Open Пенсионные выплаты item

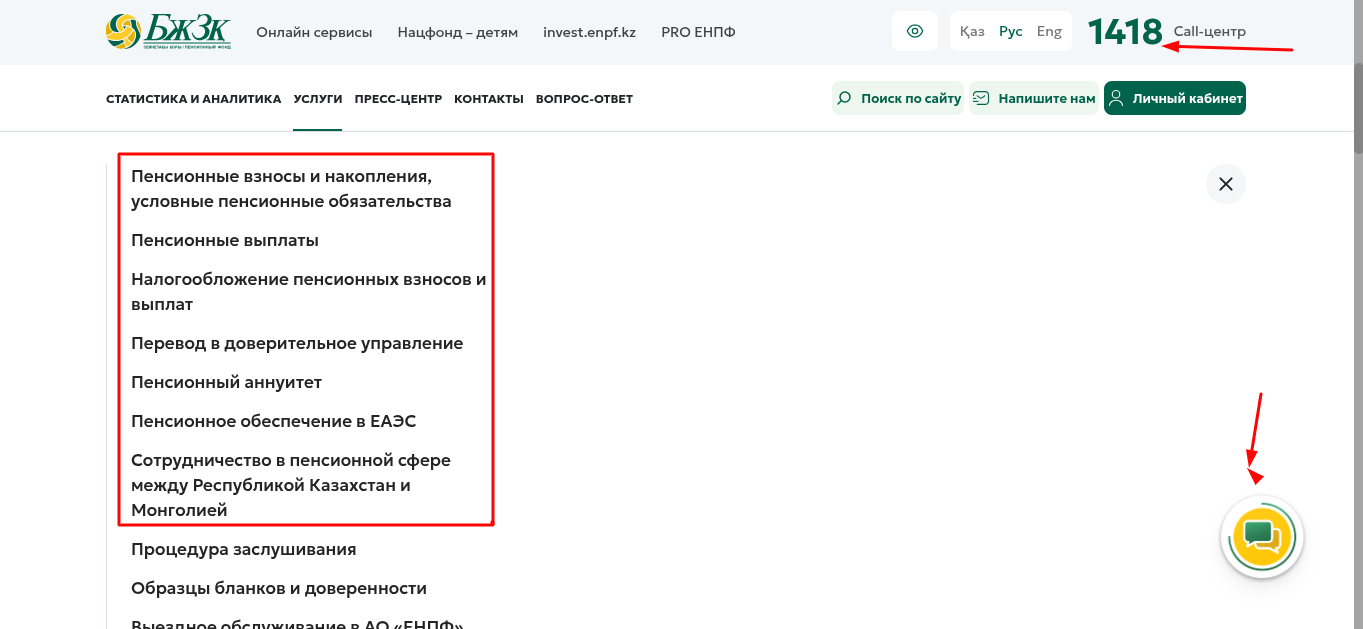coord(225,240)
